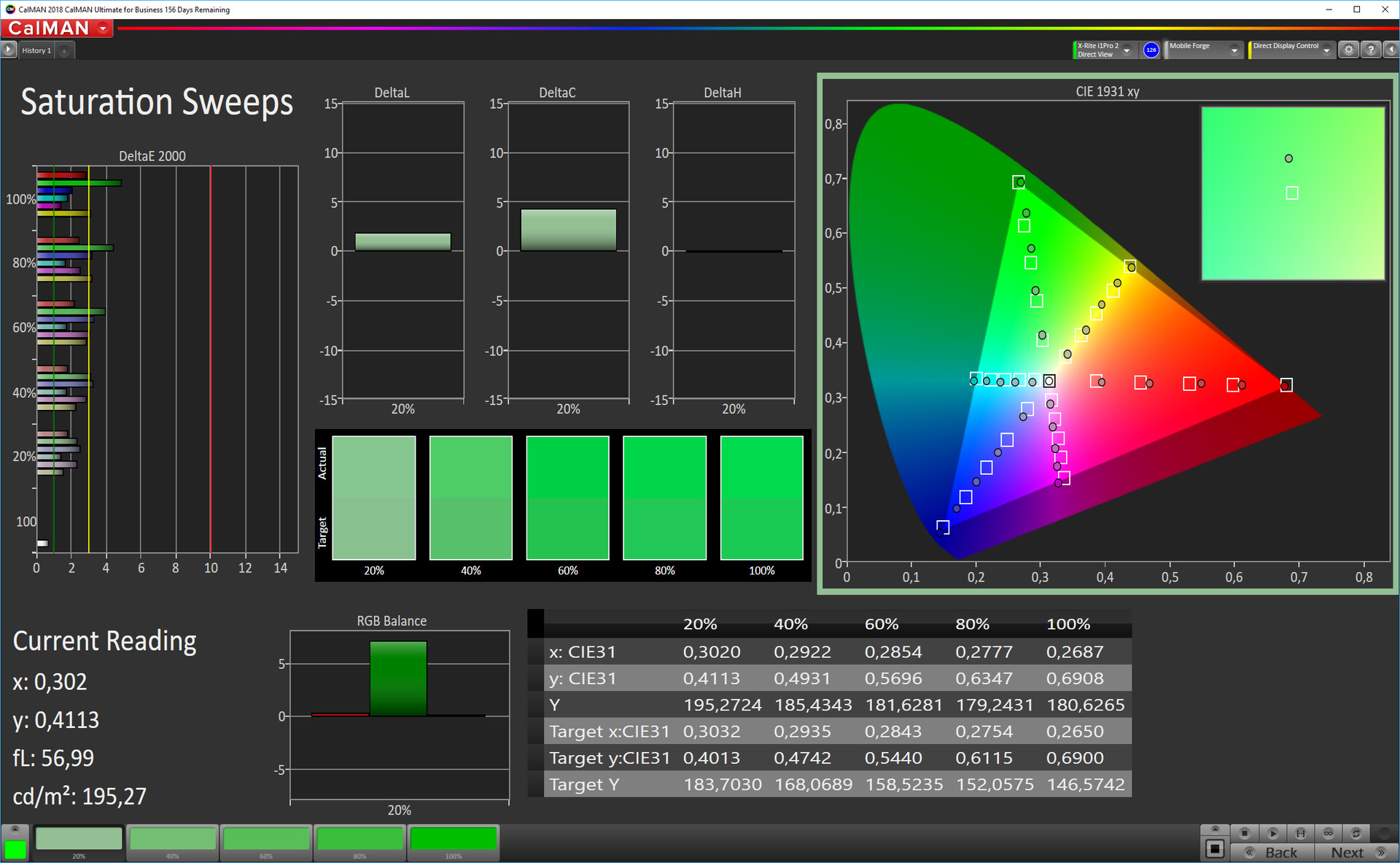Select the 60% green saturation swatch
The image size is (1400, 863).
click(266, 840)
